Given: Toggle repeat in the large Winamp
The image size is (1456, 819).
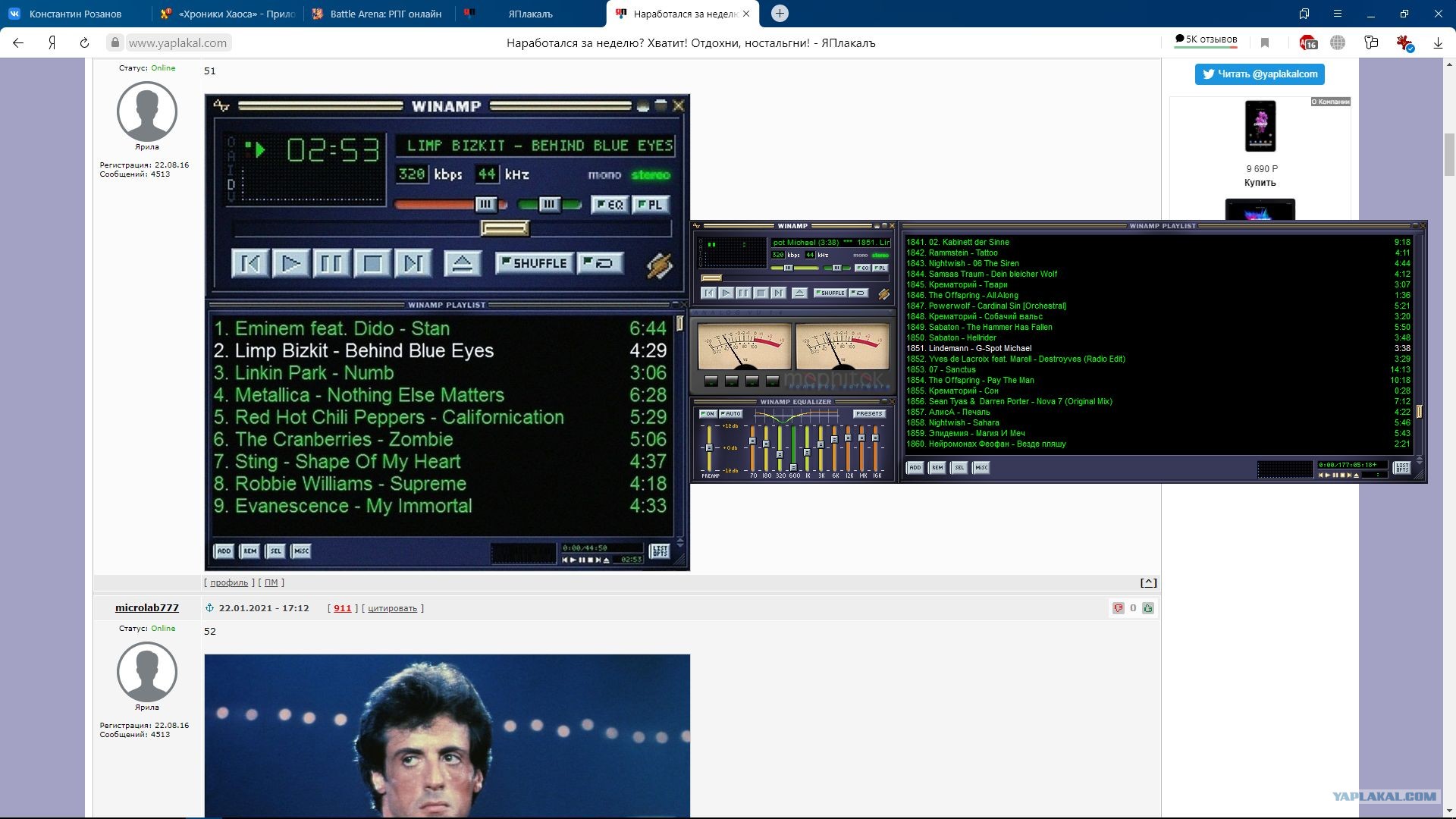Looking at the screenshot, I should [601, 263].
